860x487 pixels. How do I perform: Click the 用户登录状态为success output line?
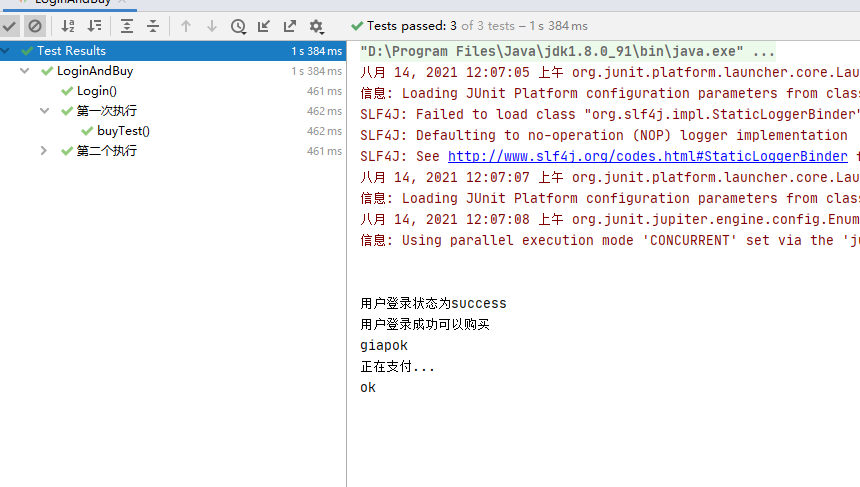coord(433,303)
